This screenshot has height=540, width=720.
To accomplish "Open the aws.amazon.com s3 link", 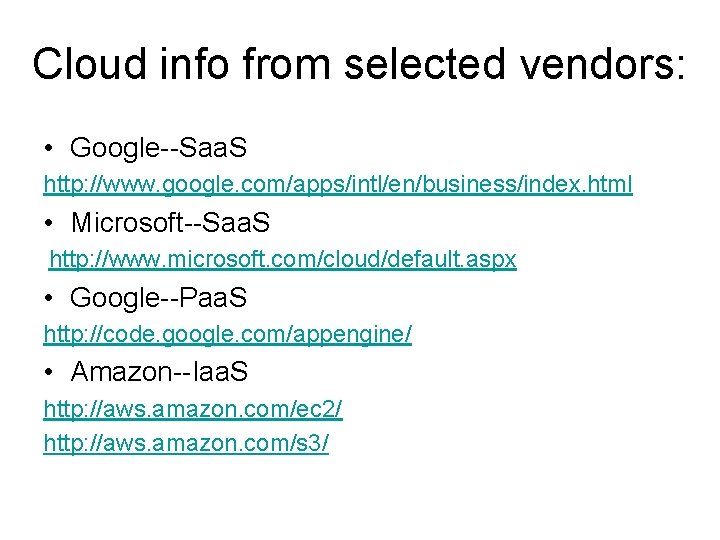I will [186, 443].
